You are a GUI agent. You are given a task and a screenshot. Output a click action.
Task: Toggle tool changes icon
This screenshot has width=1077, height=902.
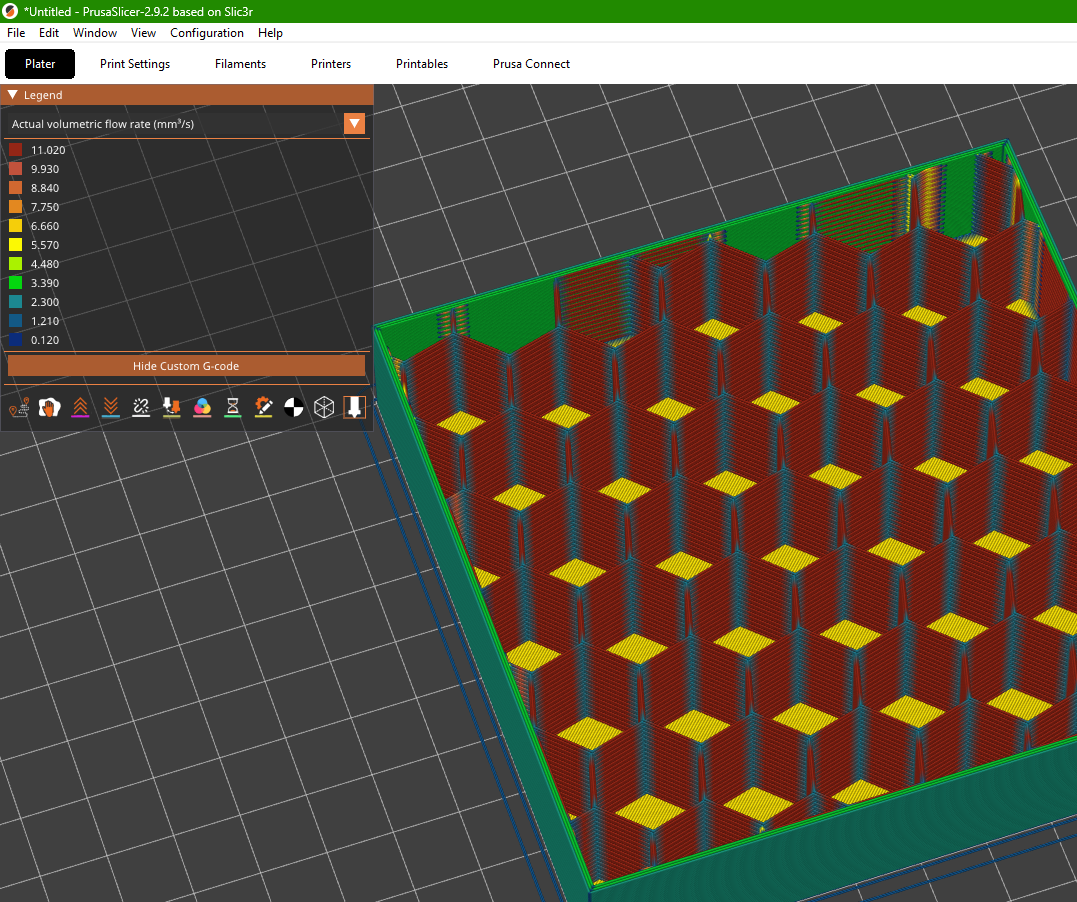172,407
